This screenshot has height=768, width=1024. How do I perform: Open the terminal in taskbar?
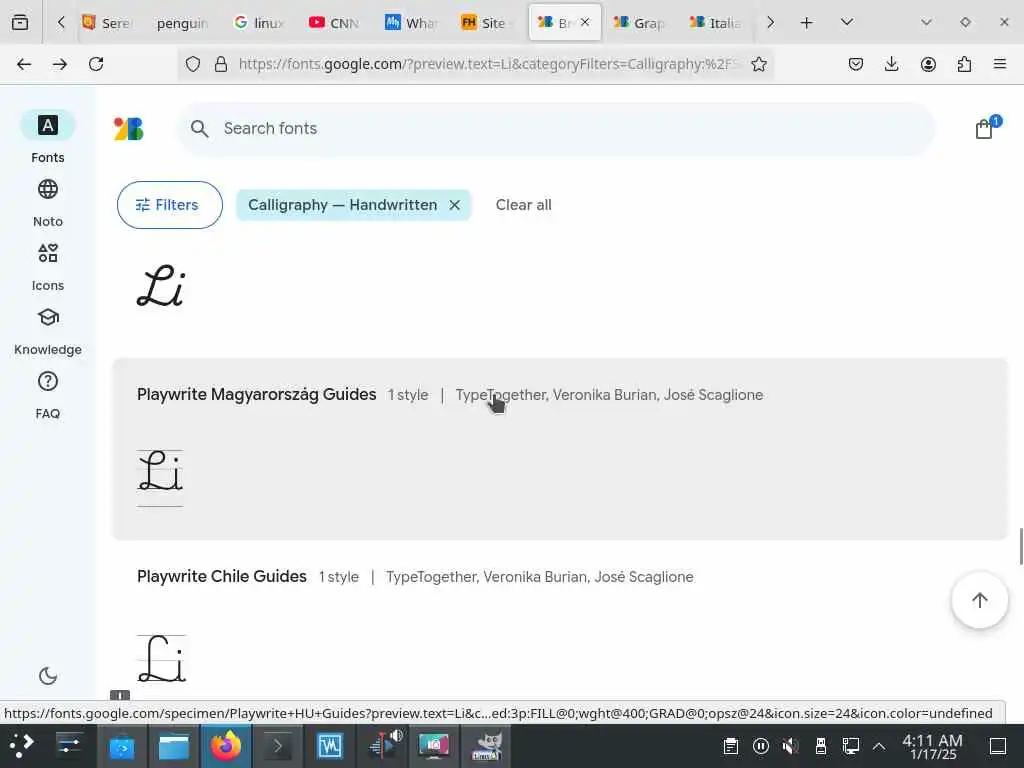[x=278, y=746]
